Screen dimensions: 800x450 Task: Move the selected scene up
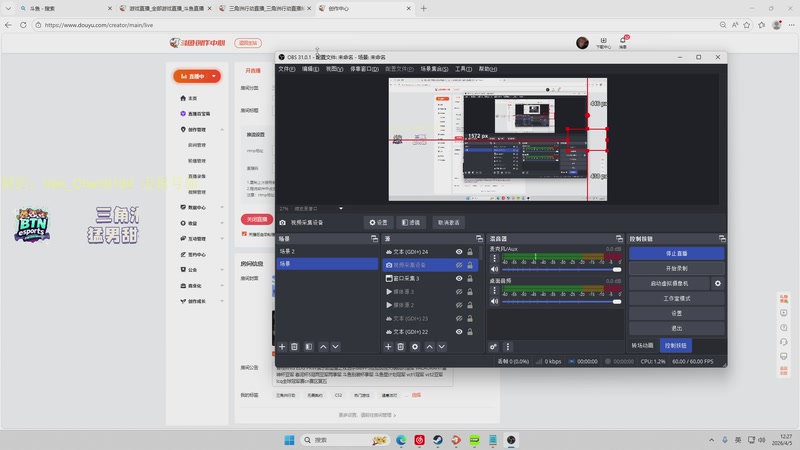pos(323,346)
